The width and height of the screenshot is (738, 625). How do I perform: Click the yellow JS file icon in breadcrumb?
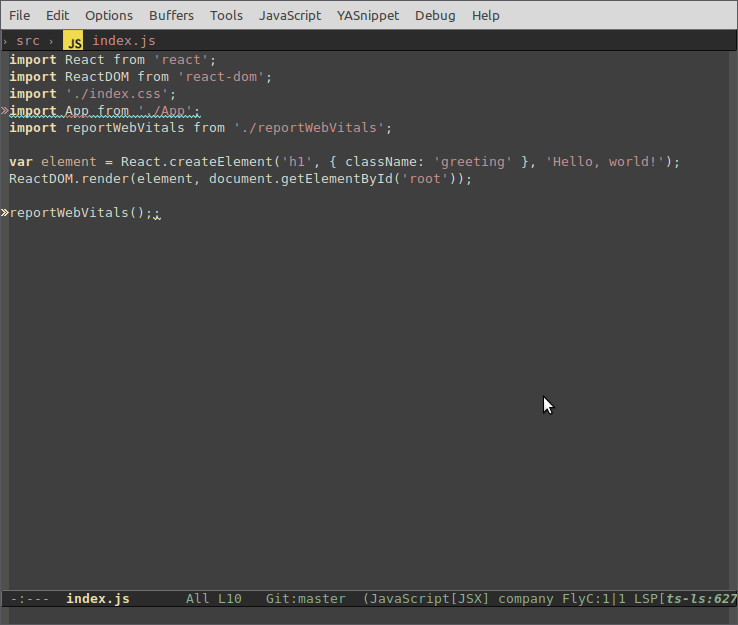click(74, 41)
